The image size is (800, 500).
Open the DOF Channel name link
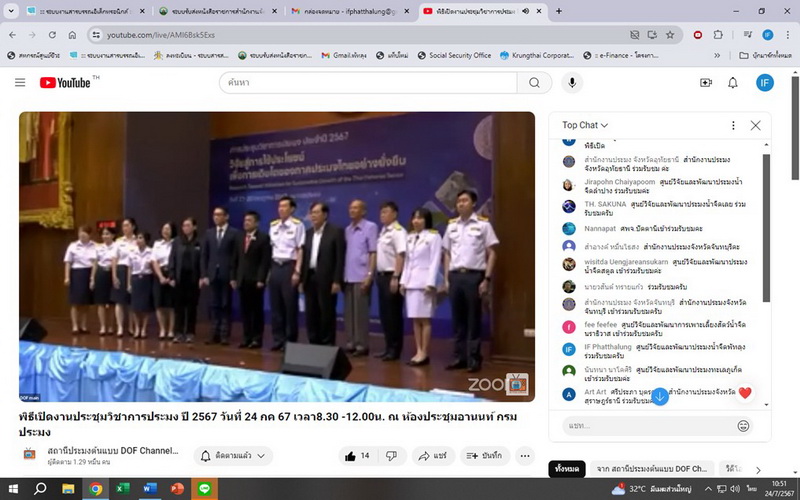[x=113, y=451]
